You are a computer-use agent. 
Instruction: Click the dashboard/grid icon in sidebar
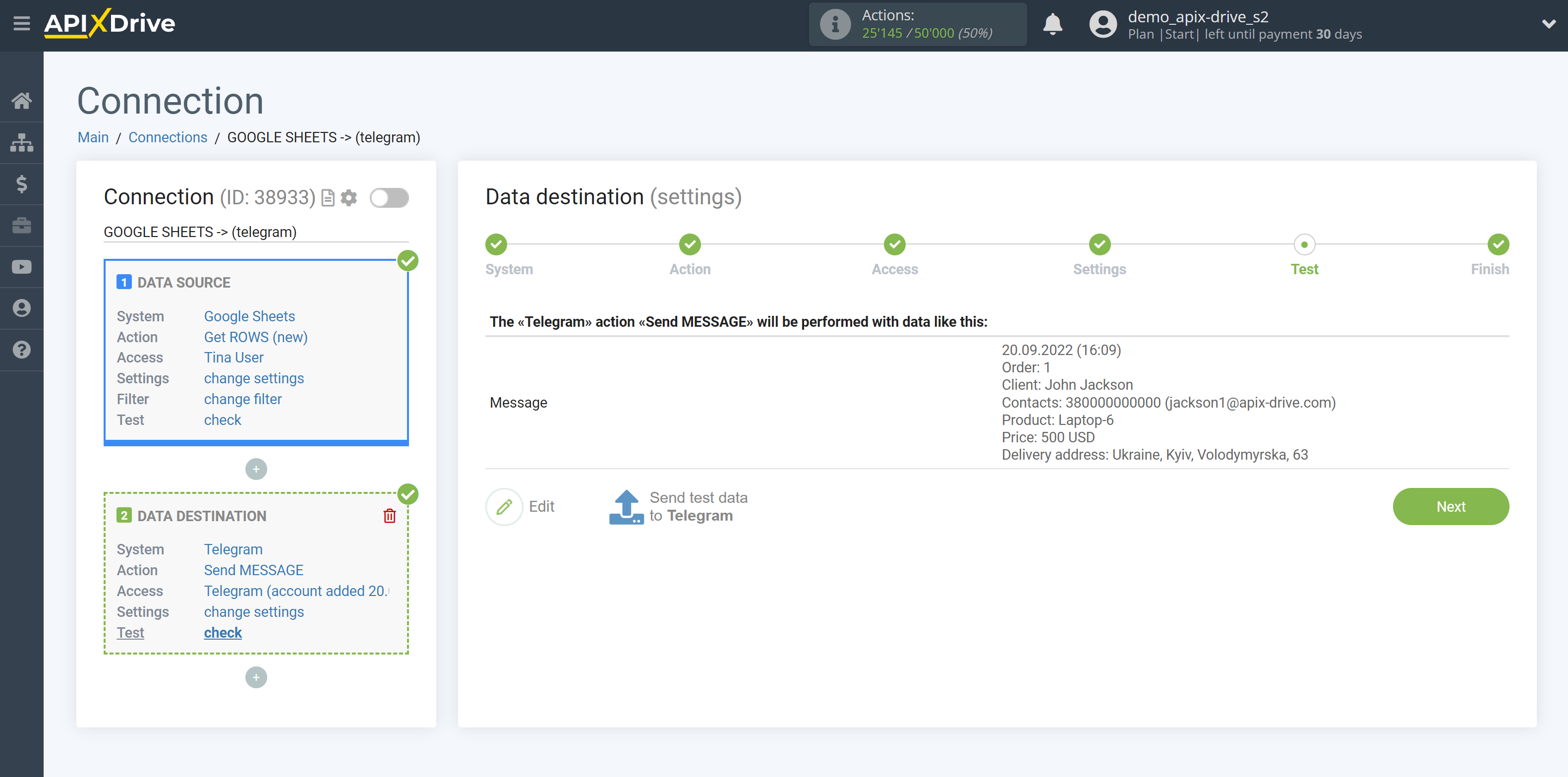[x=21, y=141]
